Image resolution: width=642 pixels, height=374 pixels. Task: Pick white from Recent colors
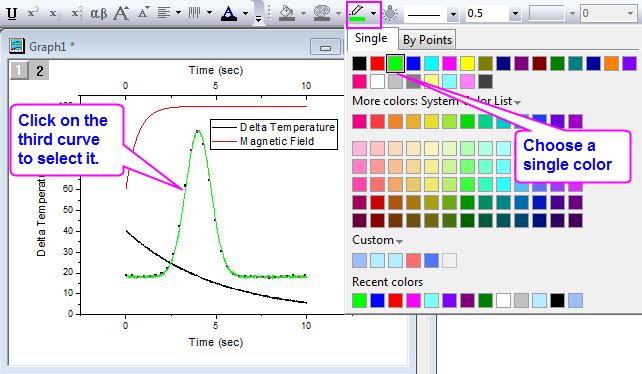[503, 300]
